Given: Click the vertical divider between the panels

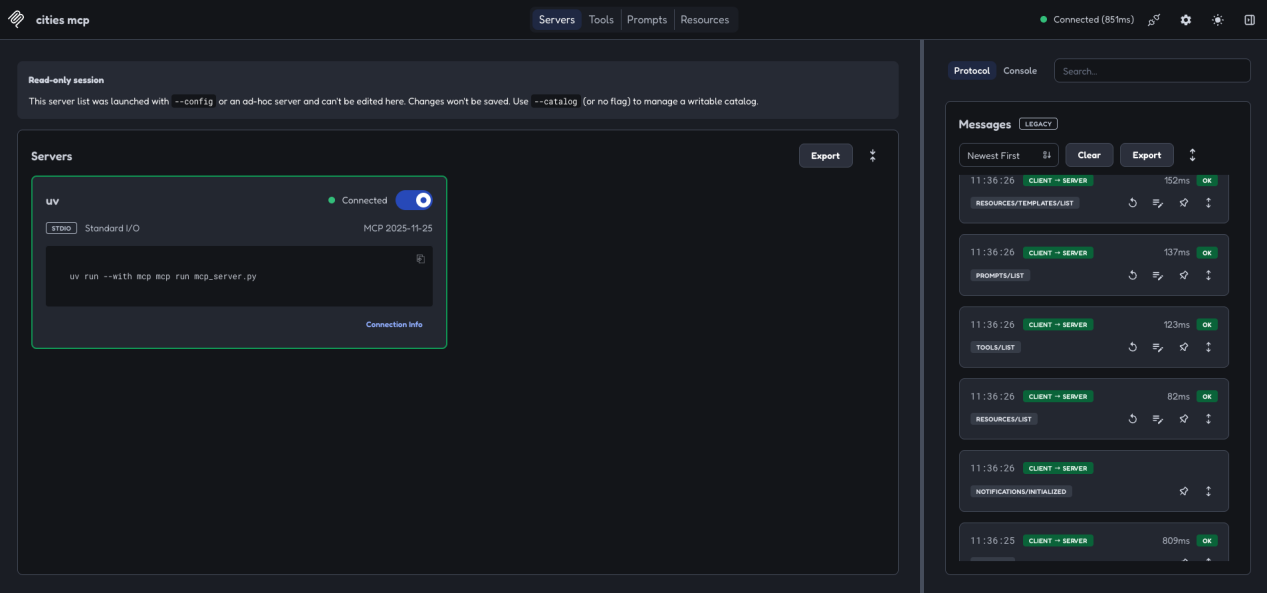Looking at the screenshot, I should point(921,316).
